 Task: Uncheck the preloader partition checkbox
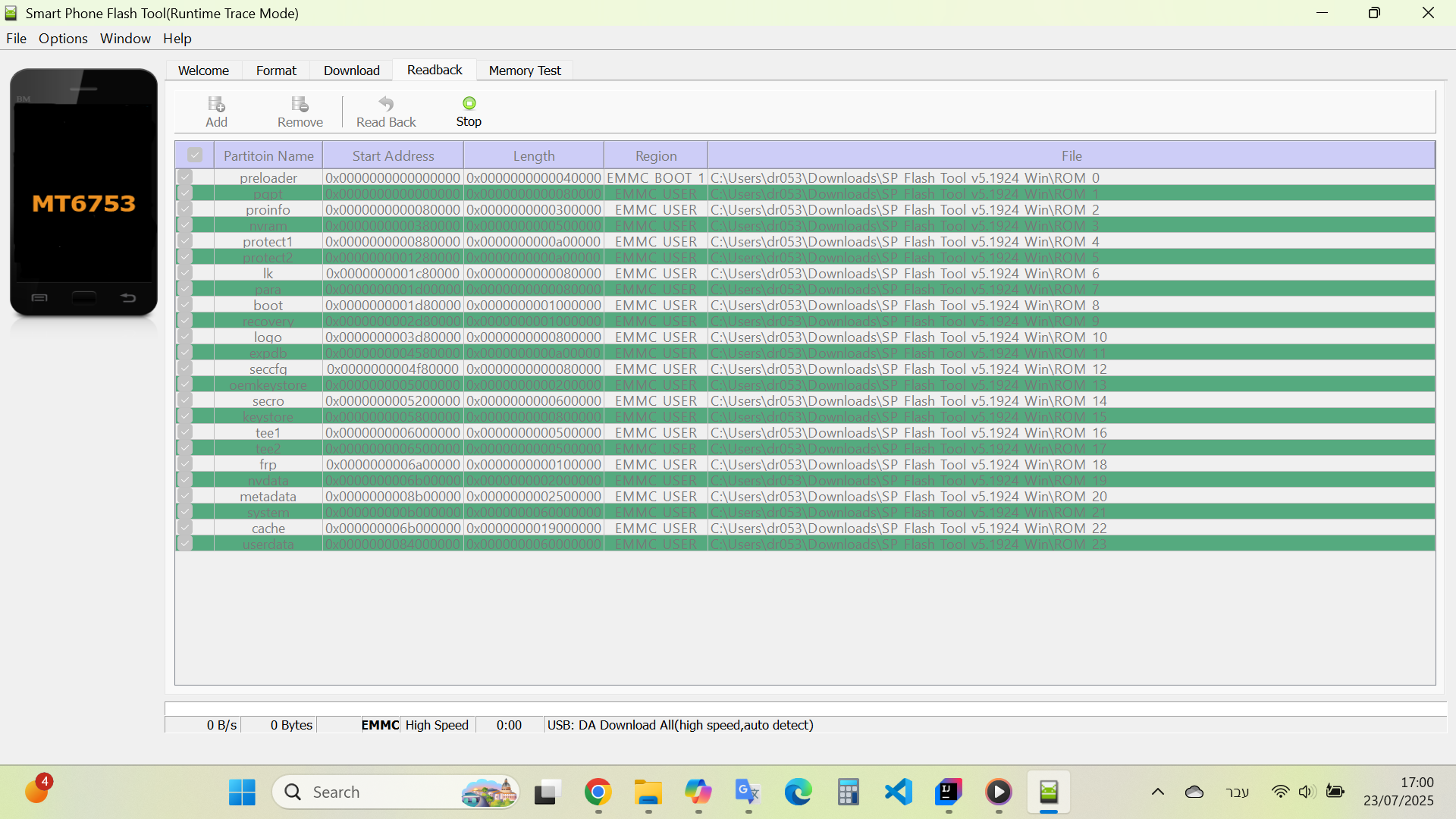point(184,177)
